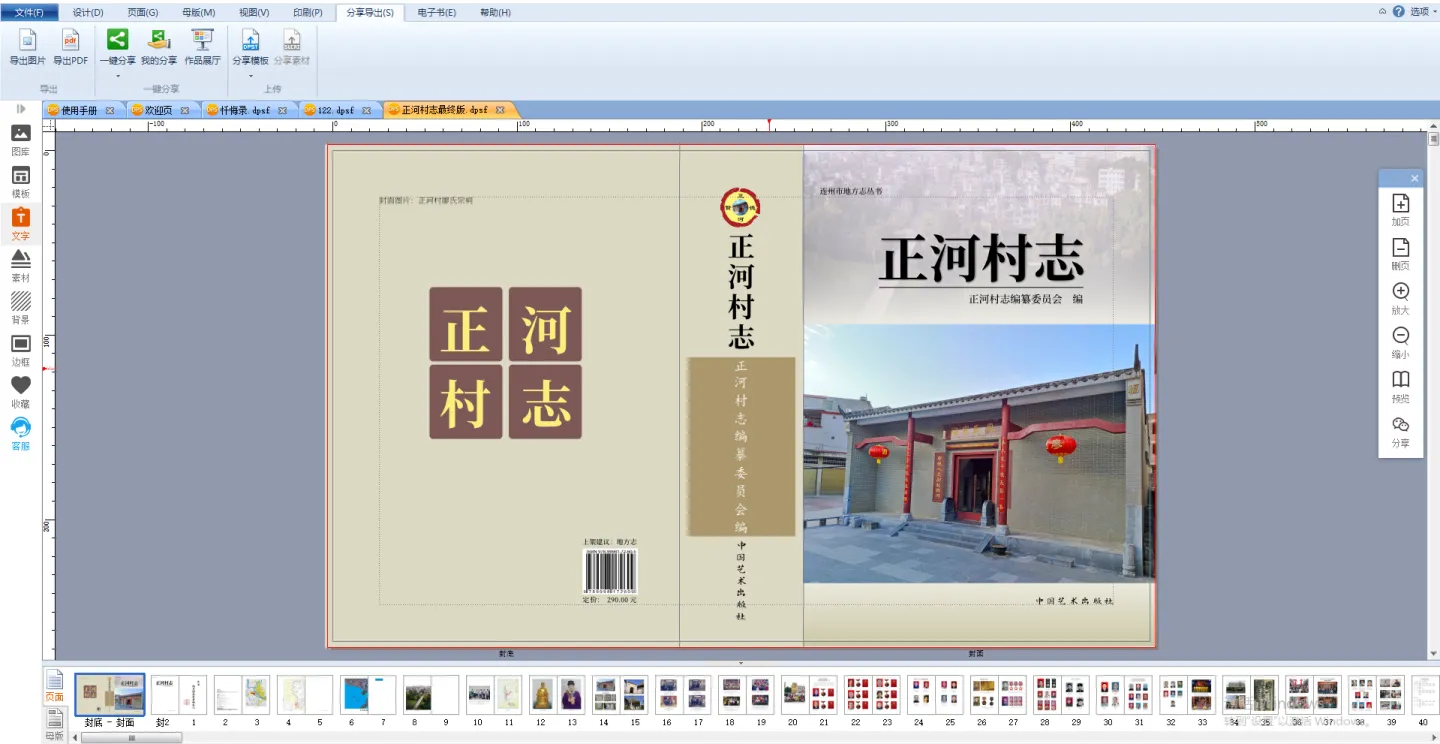Select the 封底 - 封面 cover thumbnail
The image size is (1440, 744).
[x=110, y=694]
